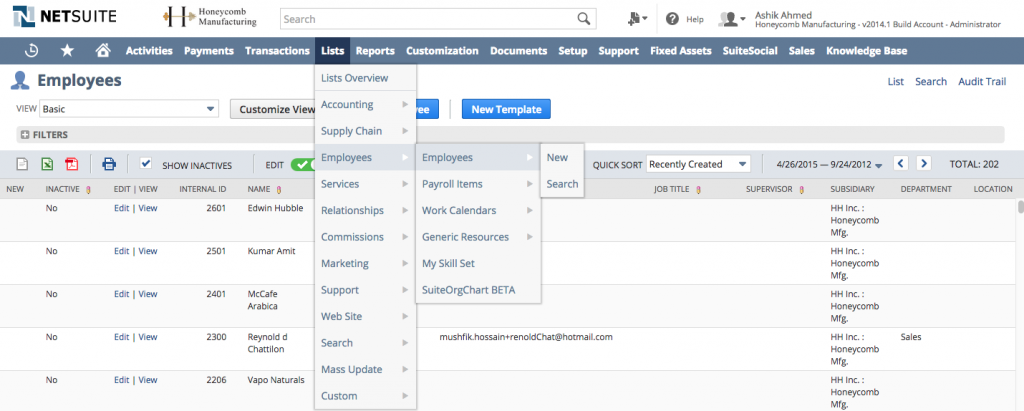Go to the Home house icon
The height and width of the screenshot is (411, 1024).
[x=103, y=50]
